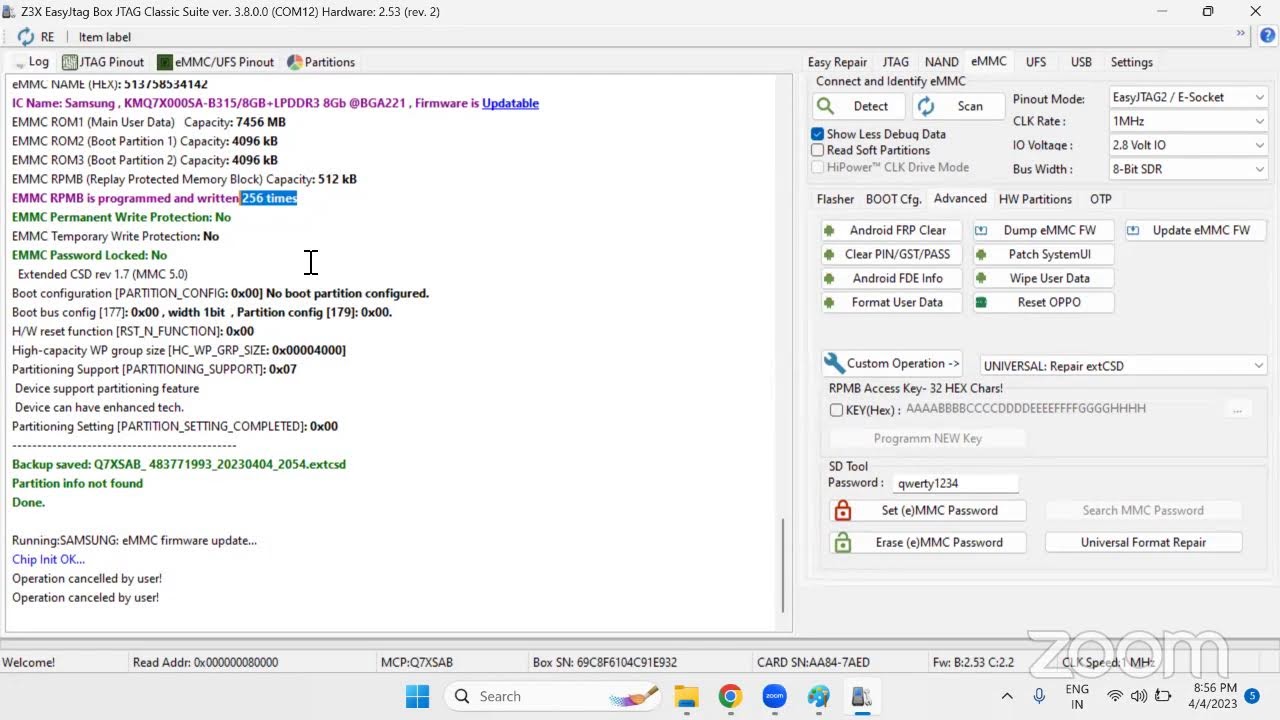Expand the IO Voltage dropdown
This screenshot has height=720, width=1280.
pyautogui.click(x=1188, y=145)
